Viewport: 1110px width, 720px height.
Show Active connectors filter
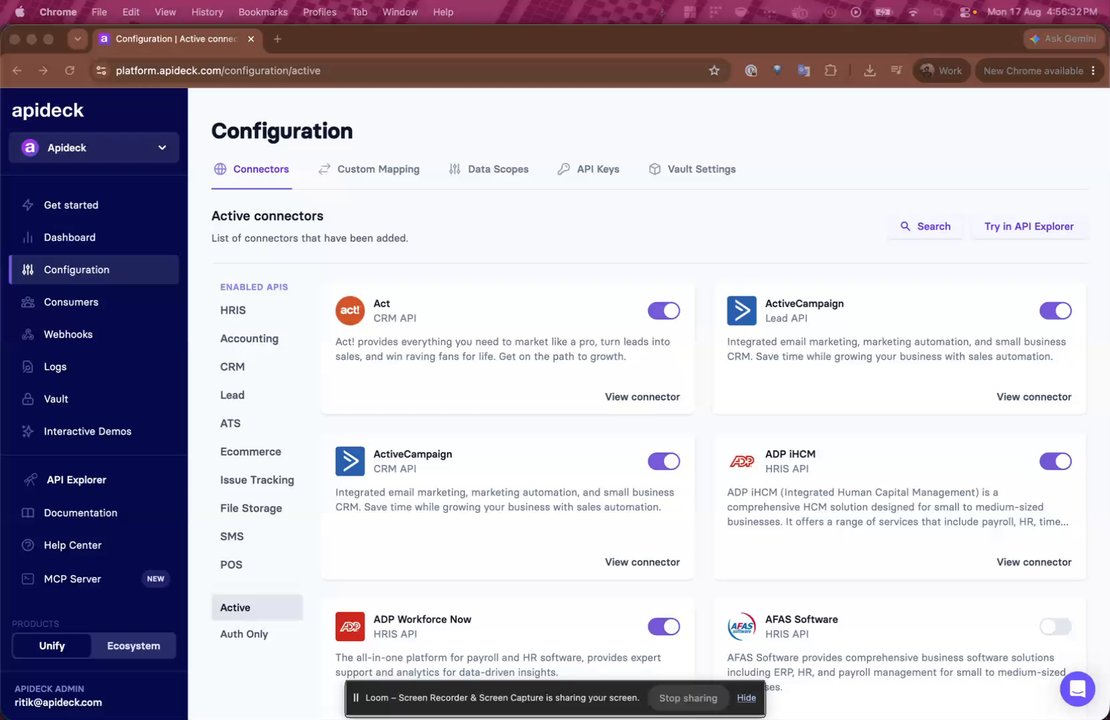point(257,607)
